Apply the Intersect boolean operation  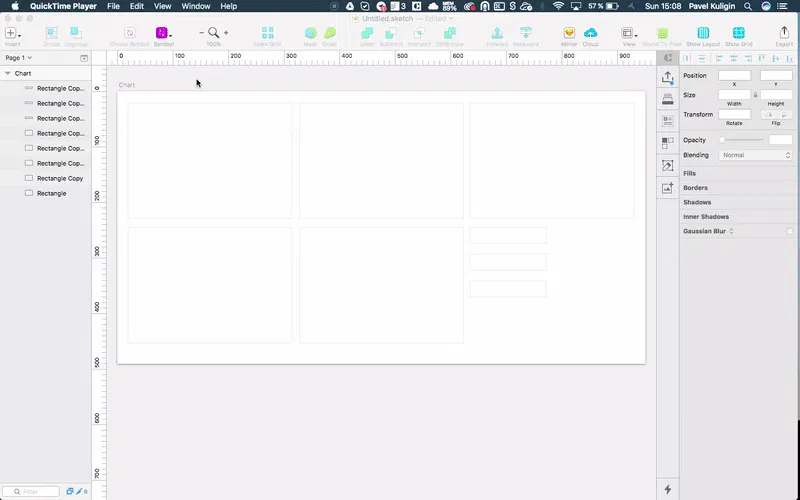(x=419, y=33)
